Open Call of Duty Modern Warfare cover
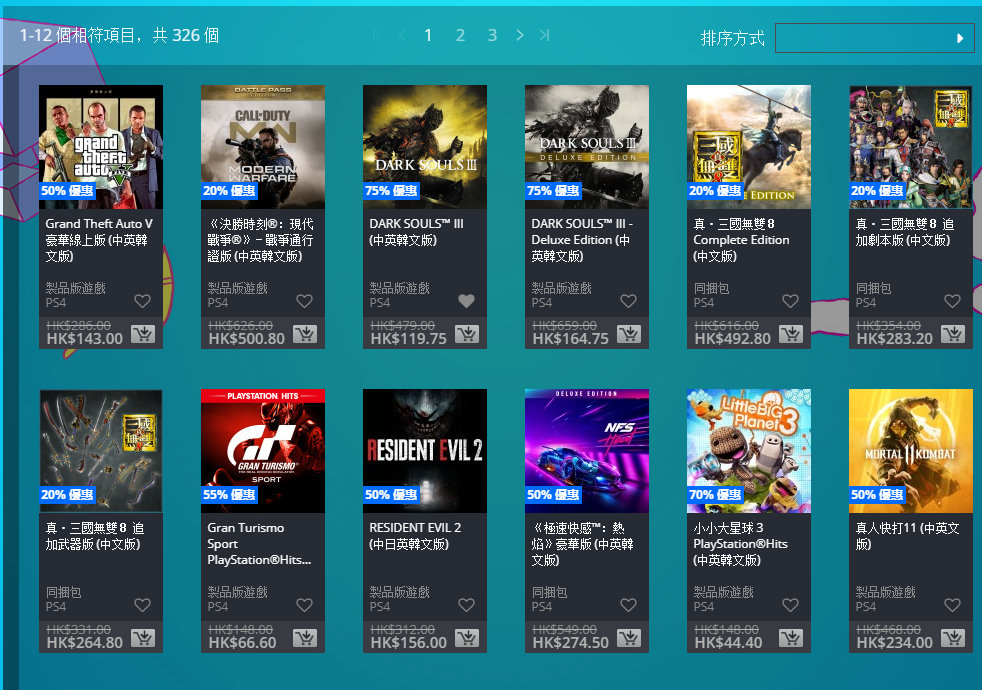Image resolution: width=982 pixels, height=690 pixels. [x=263, y=147]
